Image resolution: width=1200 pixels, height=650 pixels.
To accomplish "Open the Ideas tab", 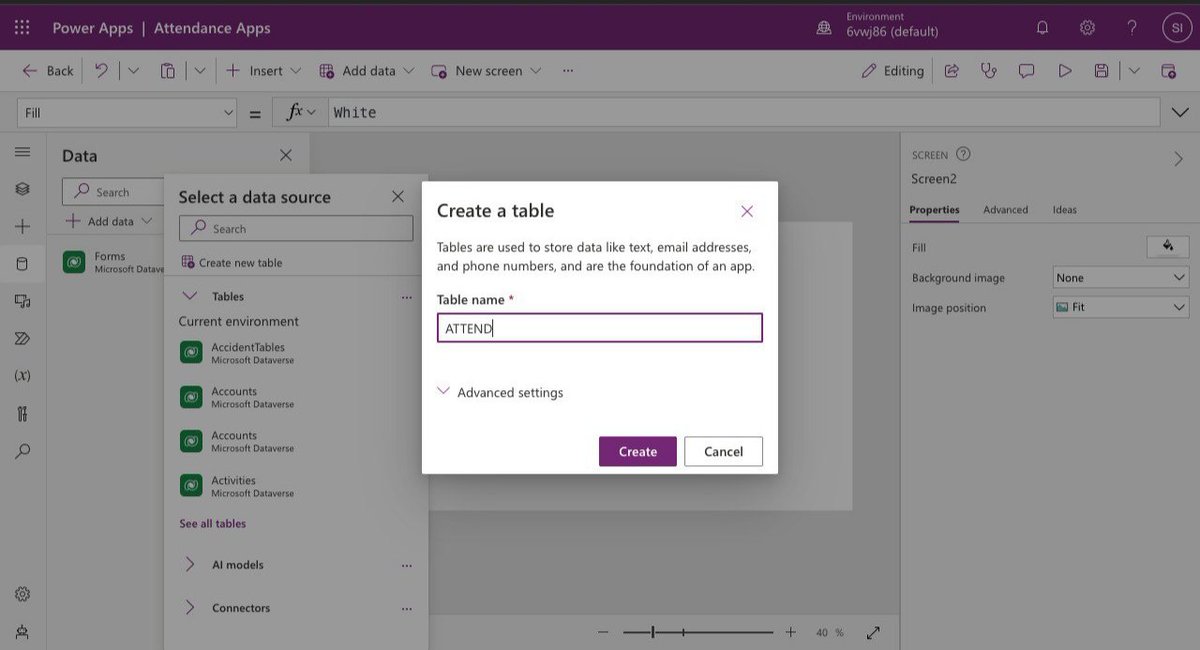I will 1064,209.
